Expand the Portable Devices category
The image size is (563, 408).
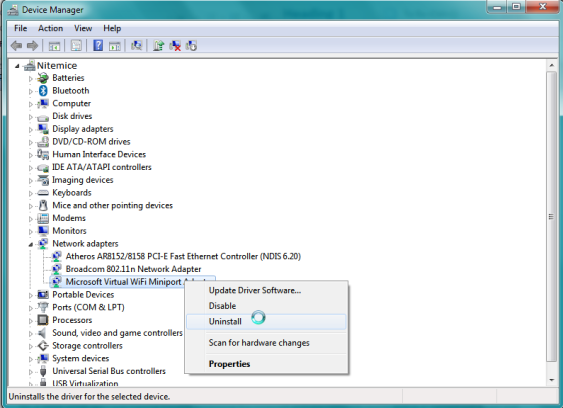tap(31, 295)
